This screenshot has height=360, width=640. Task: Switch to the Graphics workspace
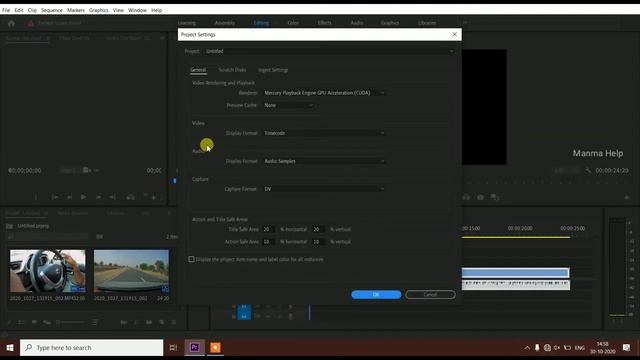pyautogui.click(x=390, y=23)
